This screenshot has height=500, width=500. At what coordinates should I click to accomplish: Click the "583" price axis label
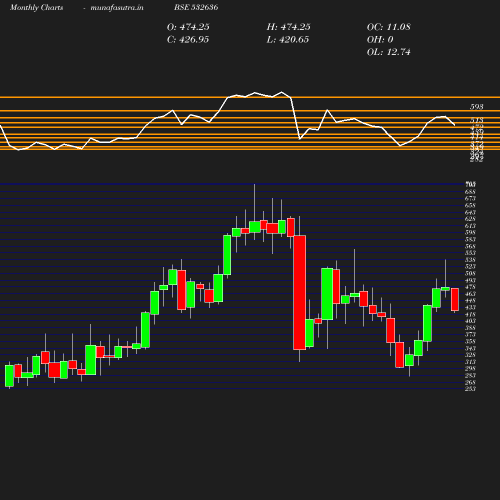[x=470, y=239]
